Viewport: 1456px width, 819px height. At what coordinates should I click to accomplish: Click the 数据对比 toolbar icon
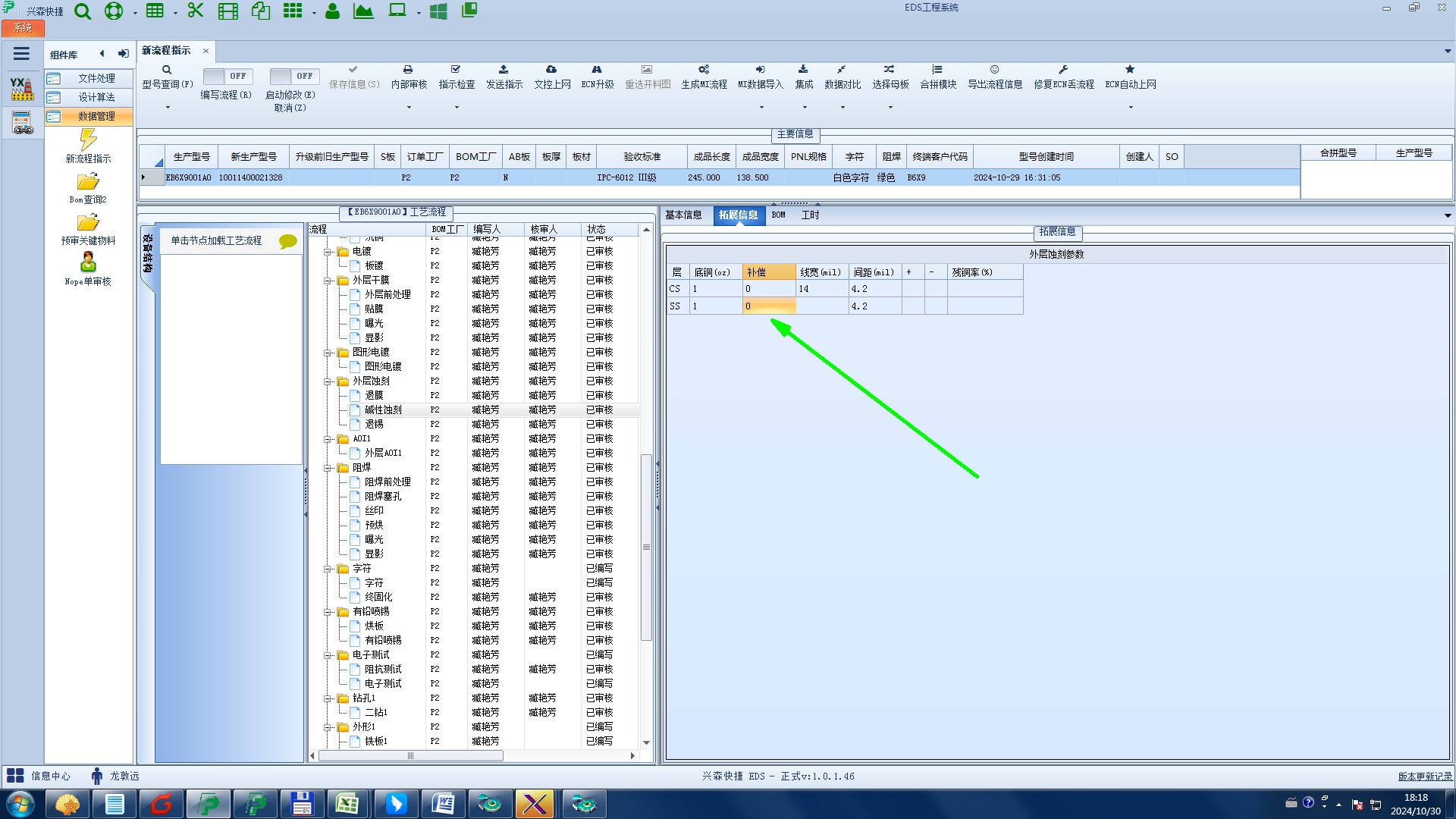coord(842,70)
